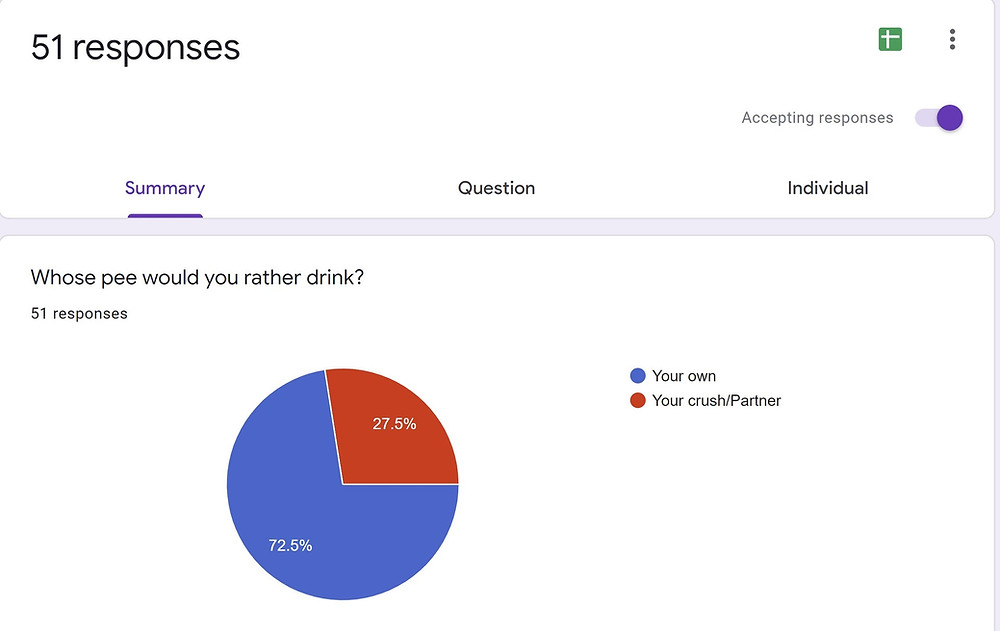Click the 27.5% percentage label
The image size is (1000, 631).
pos(394,424)
